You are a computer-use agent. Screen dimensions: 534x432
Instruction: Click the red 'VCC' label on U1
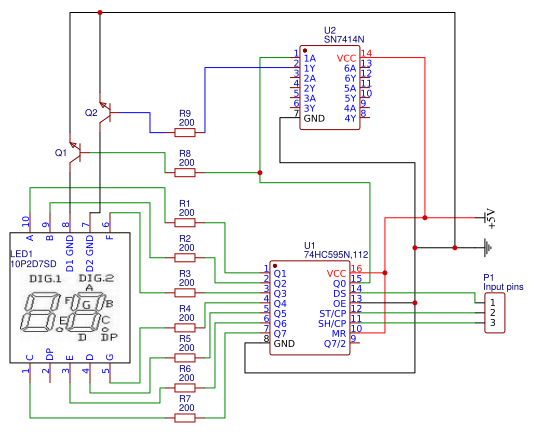click(x=336, y=274)
